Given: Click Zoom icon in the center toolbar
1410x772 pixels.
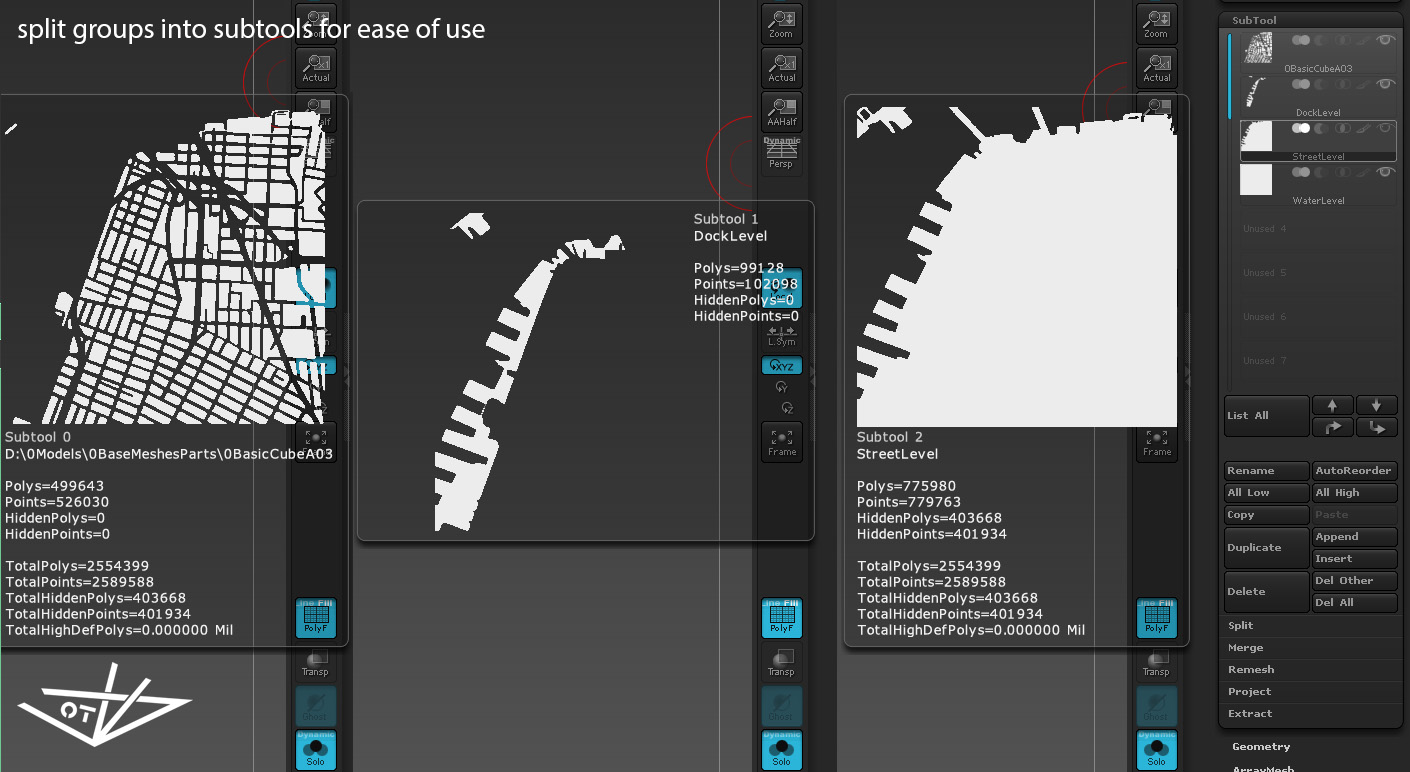Looking at the screenshot, I should click(782, 23).
